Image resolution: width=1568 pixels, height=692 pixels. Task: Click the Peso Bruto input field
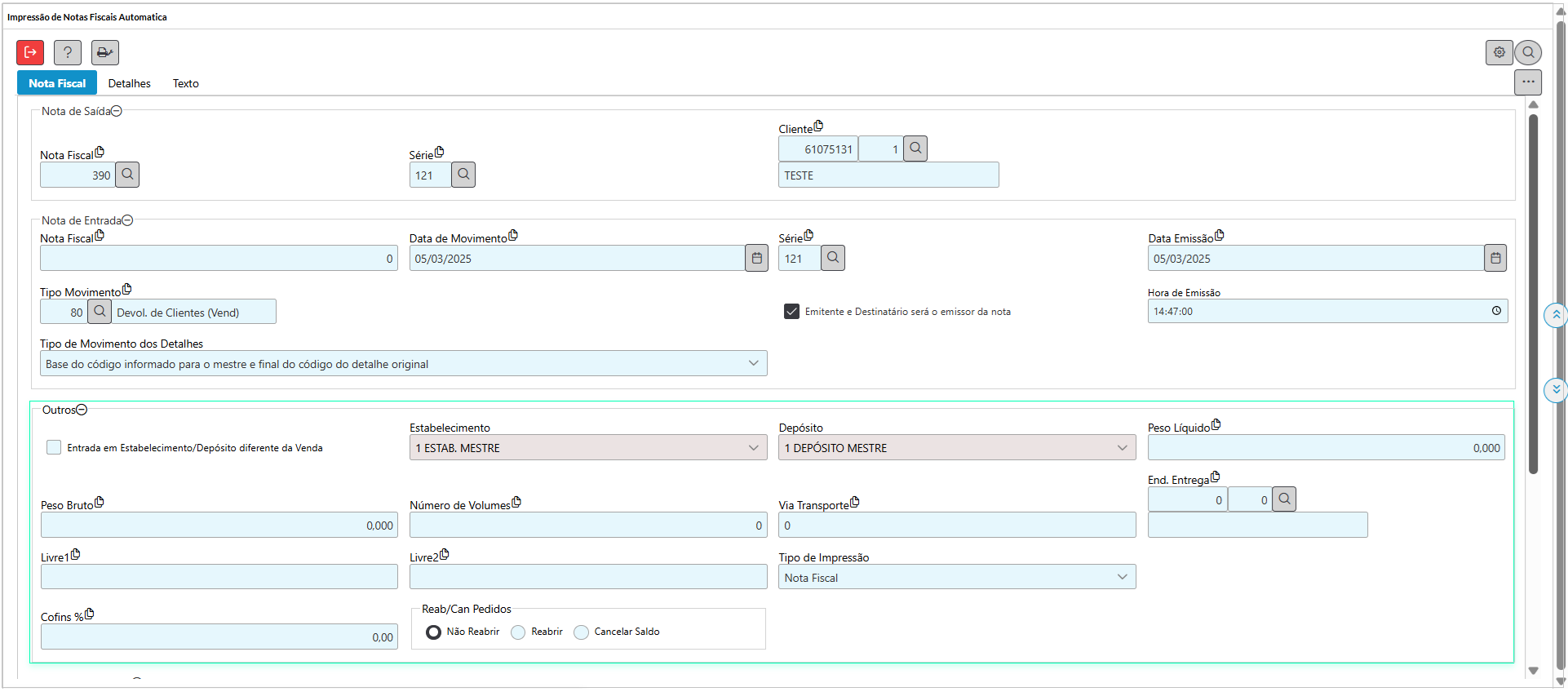coord(219,526)
